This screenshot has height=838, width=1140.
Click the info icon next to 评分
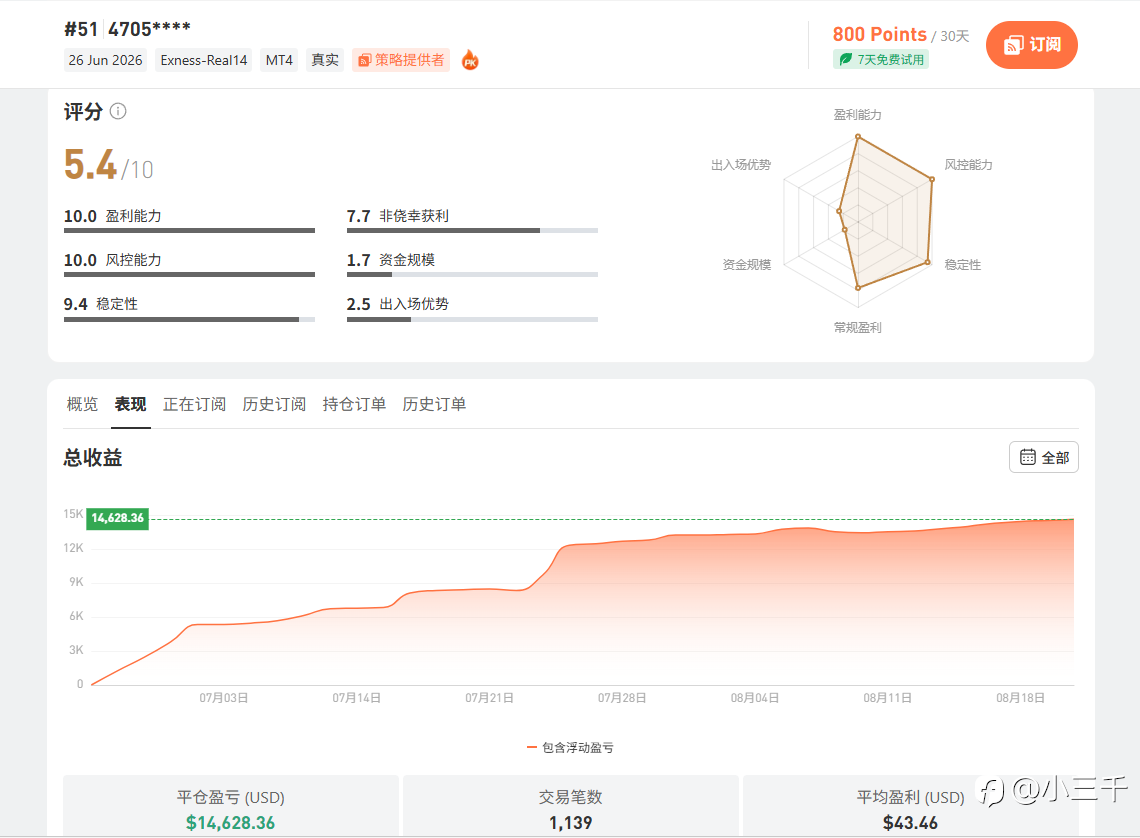[x=118, y=111]
